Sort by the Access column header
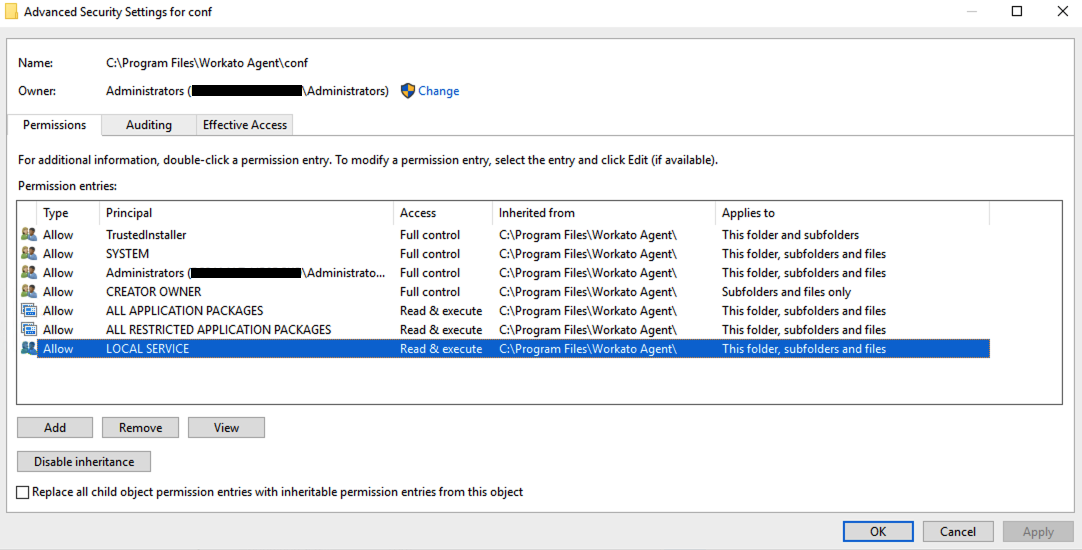This screenshot has height=550, width=1082. [x=443, y=213]
